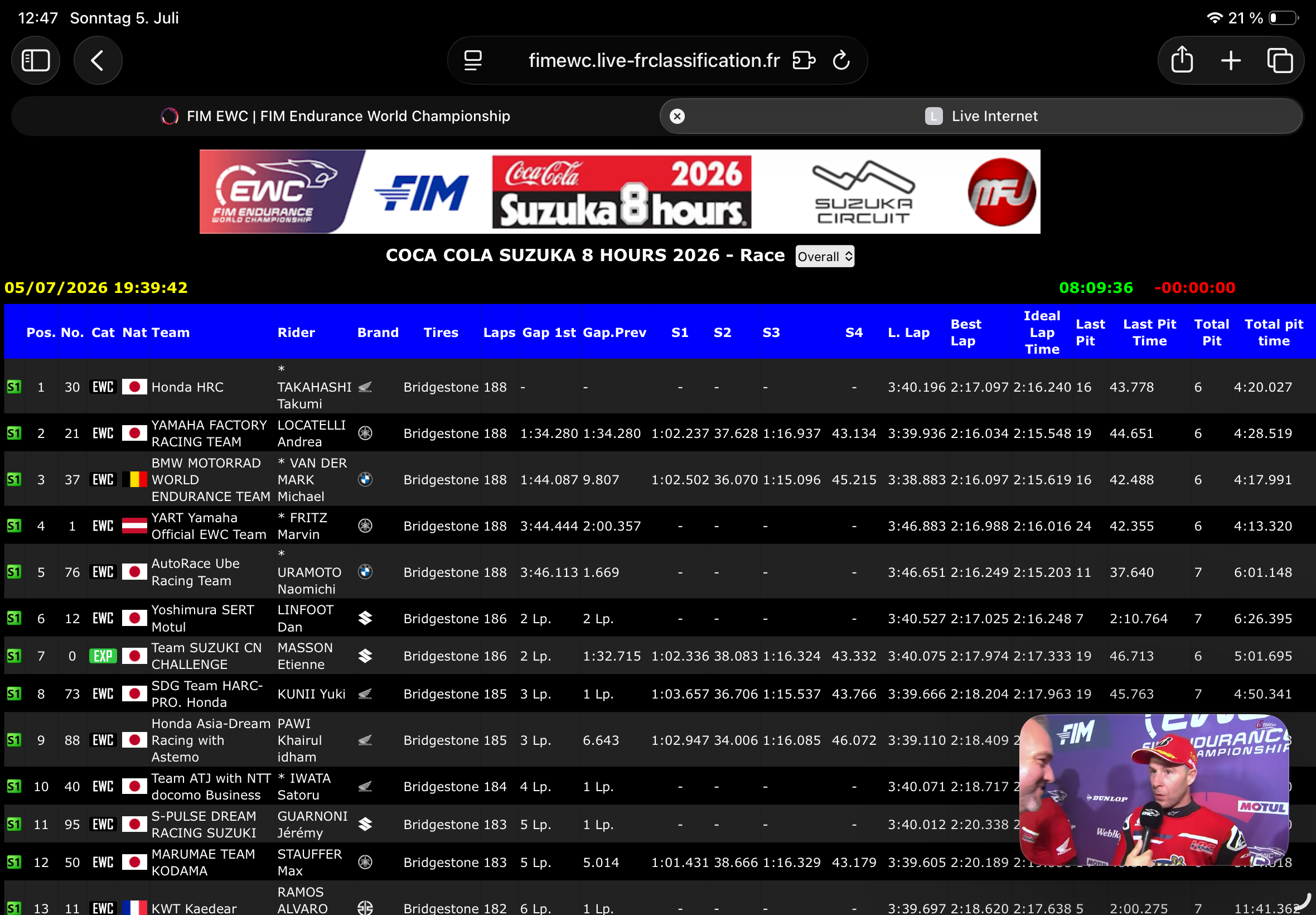Click the Ideal Lap Time header

1042,333
